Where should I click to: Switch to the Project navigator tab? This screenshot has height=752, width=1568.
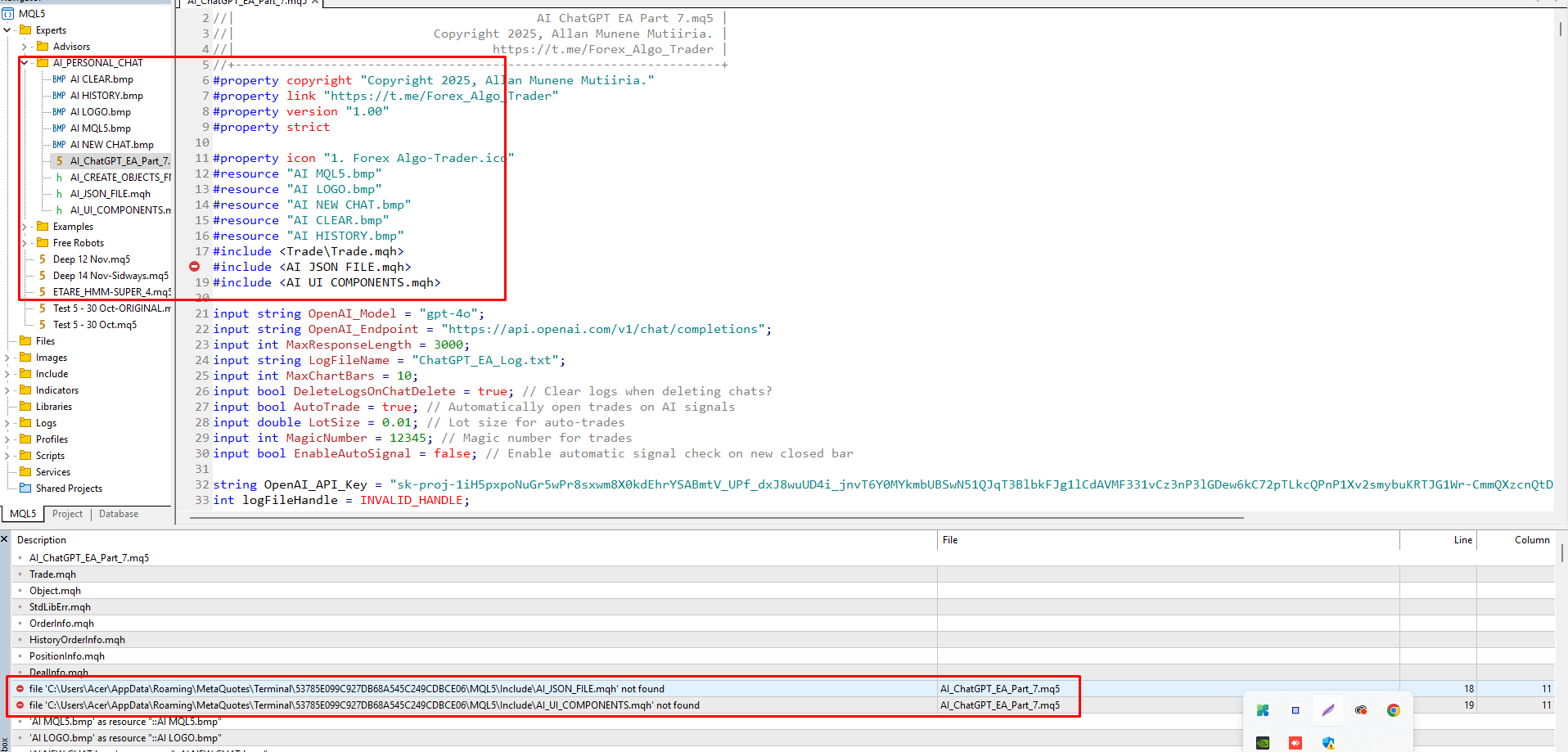(x=67, y=514)
